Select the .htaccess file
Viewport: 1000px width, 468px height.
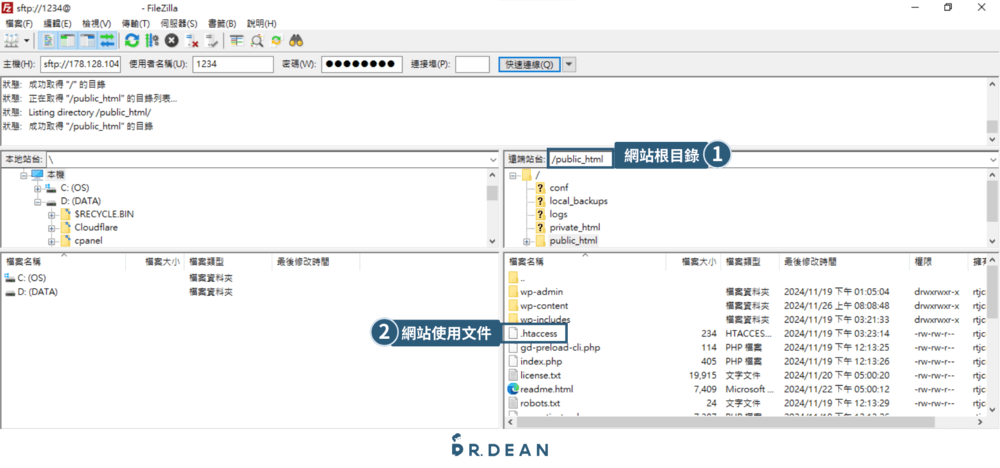click(x=539, y=333)
